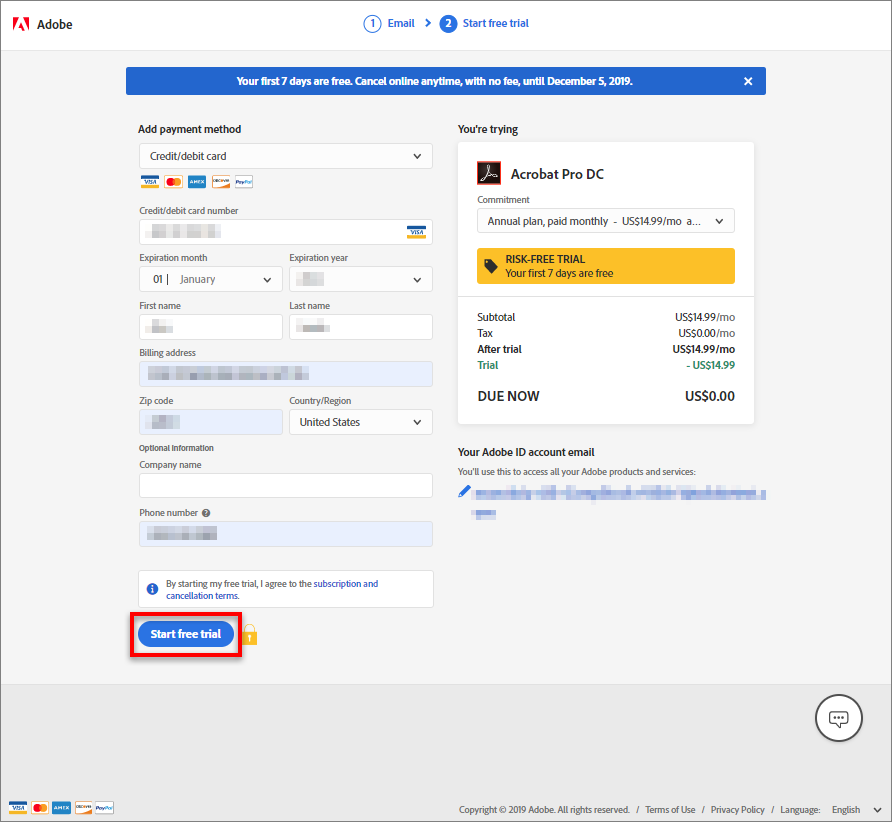Dismiss the blue free trial banner
The width and height of the screenshot is (892, 822).
point(748,81)
